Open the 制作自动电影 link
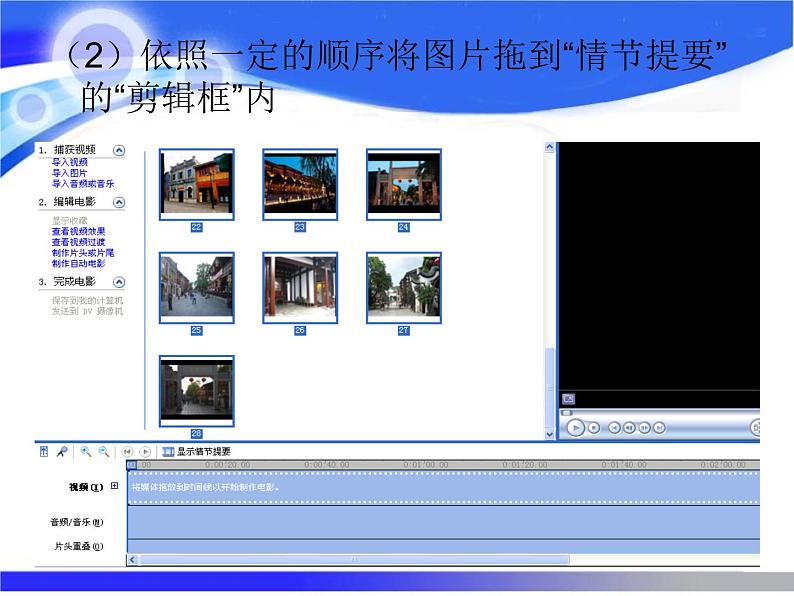Screen dimensions: 794x596 point(78,263)
